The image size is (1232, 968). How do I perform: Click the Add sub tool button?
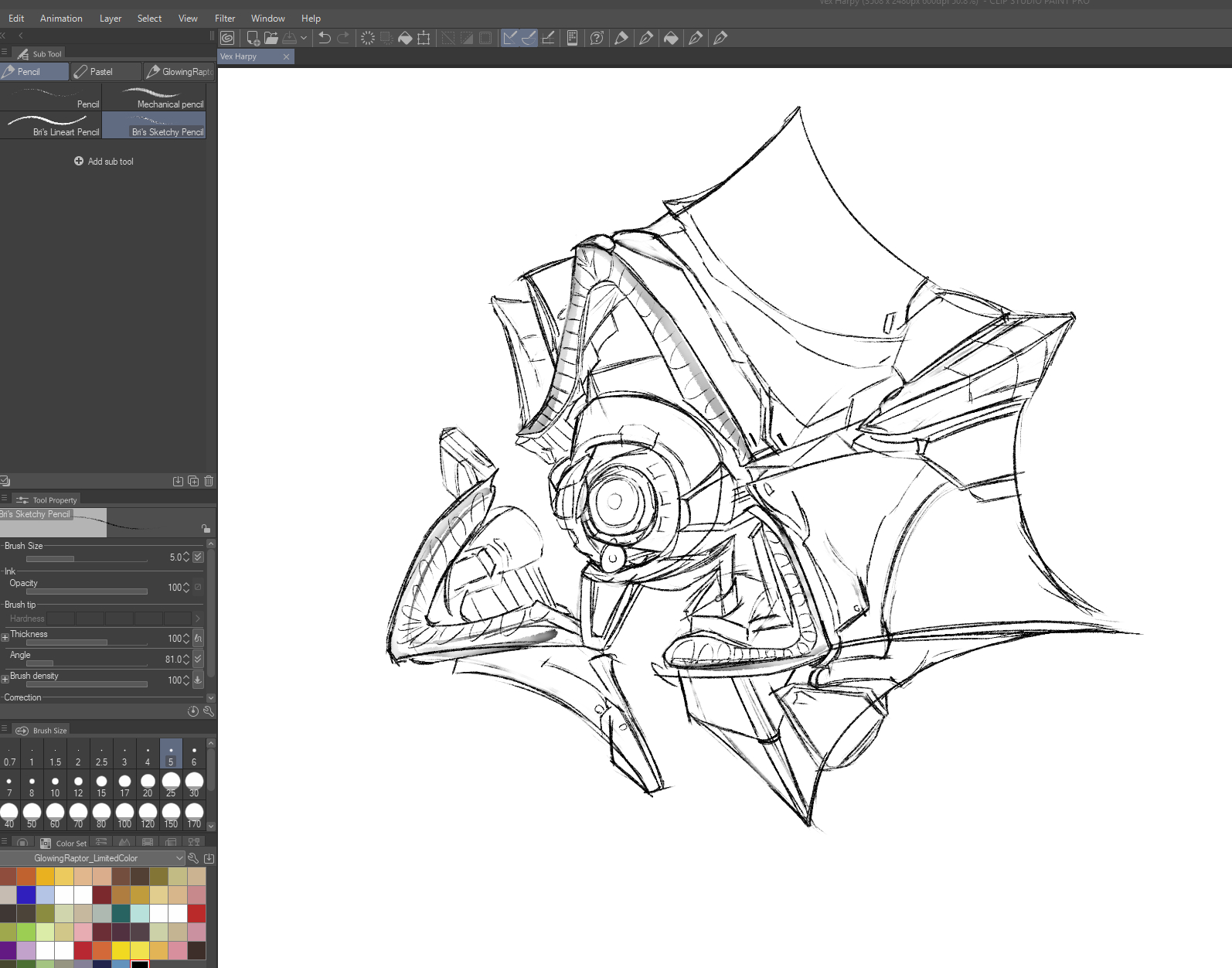click(x=104, y=162)
